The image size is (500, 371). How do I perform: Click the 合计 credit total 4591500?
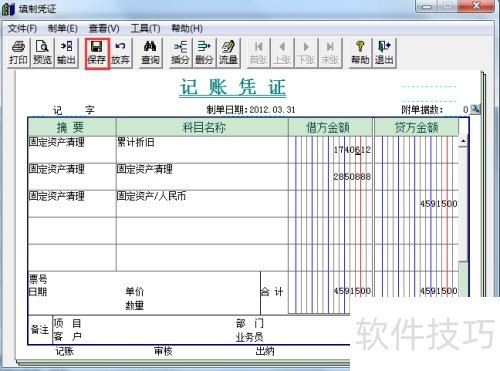pyautogui.click(x=438, y=291)
